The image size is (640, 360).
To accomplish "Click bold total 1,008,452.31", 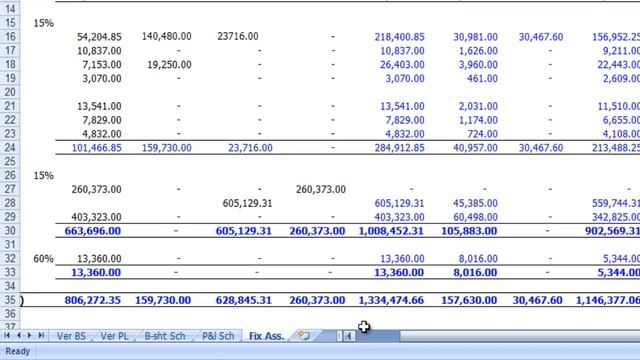I will tap(391, 231).
